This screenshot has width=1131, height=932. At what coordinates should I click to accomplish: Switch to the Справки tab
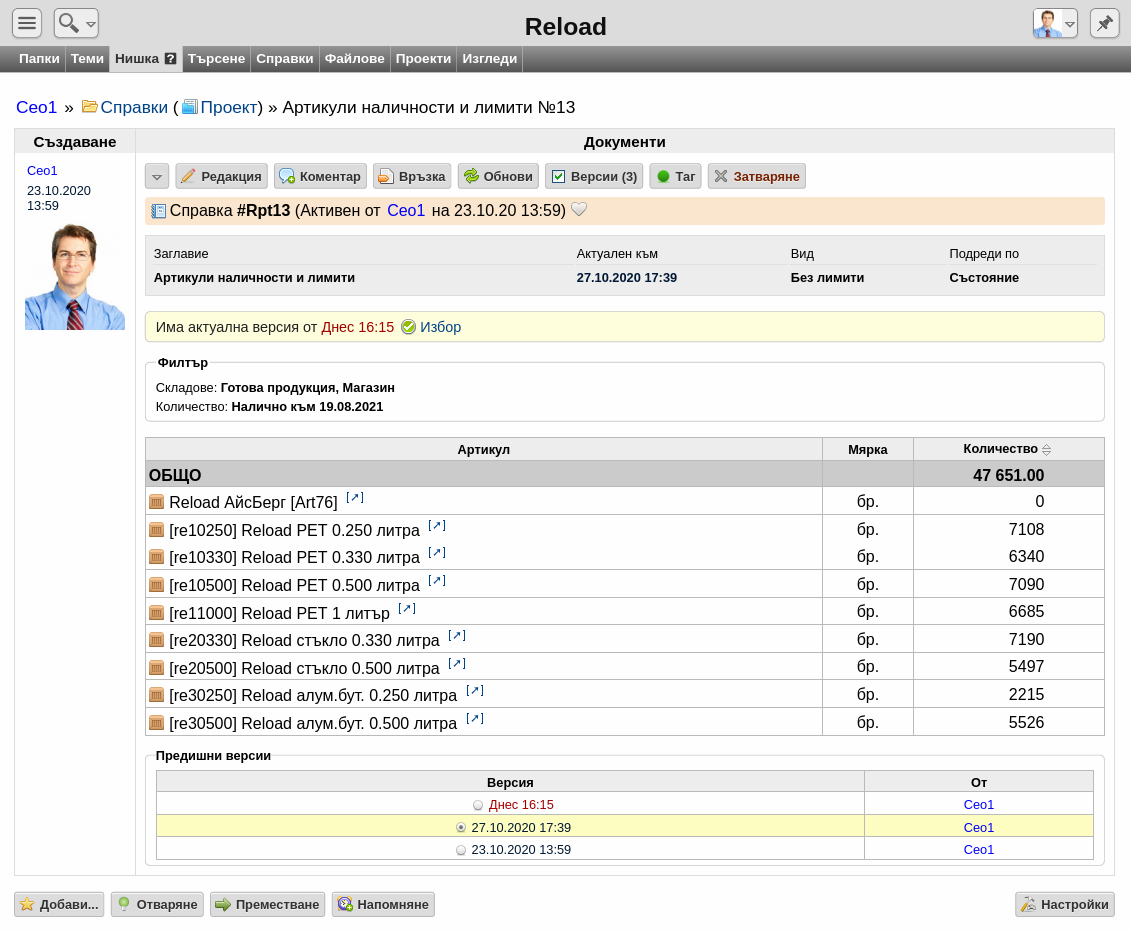click(285, 58)
